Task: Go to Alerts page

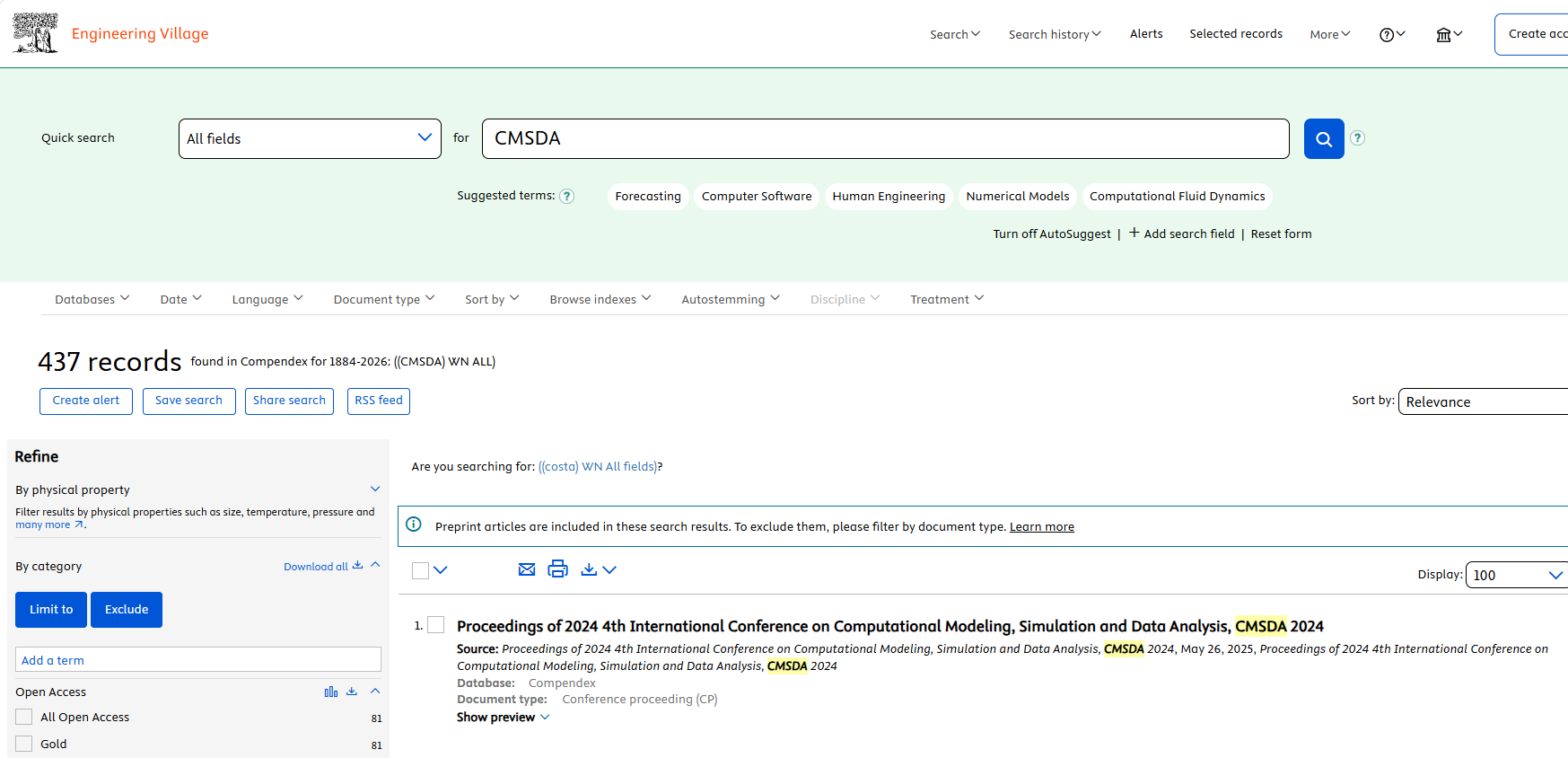Action: (x=1146, y=33)
